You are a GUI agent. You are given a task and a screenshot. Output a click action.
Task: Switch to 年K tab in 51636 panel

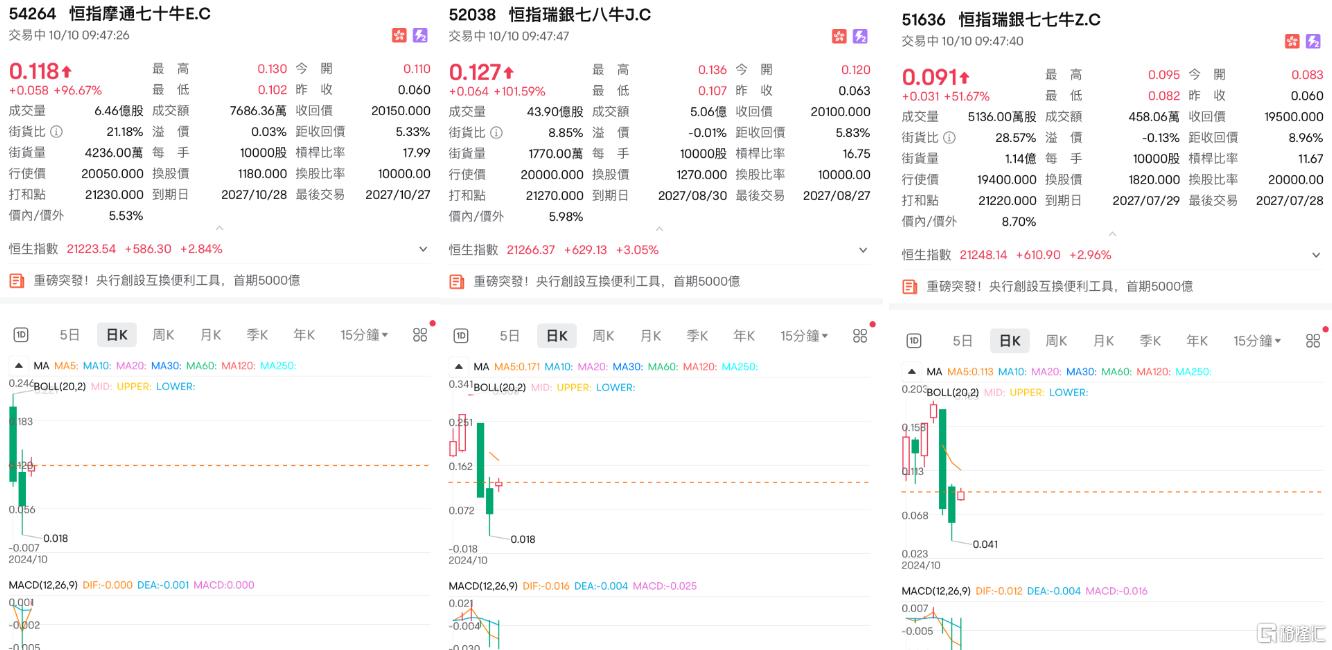[1197, 340]
